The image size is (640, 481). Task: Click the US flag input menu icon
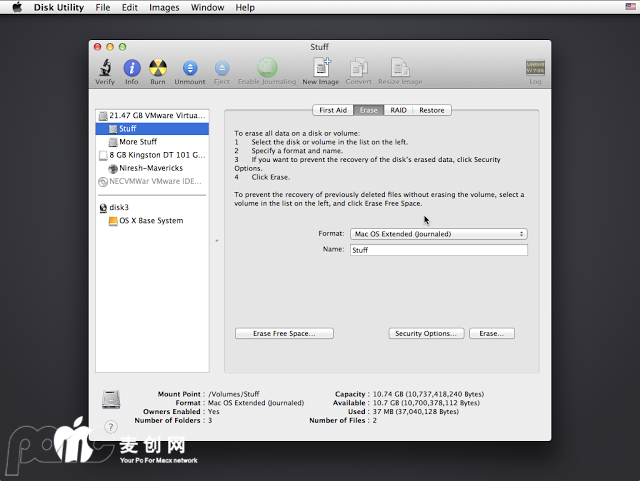(x=630, y=7)
